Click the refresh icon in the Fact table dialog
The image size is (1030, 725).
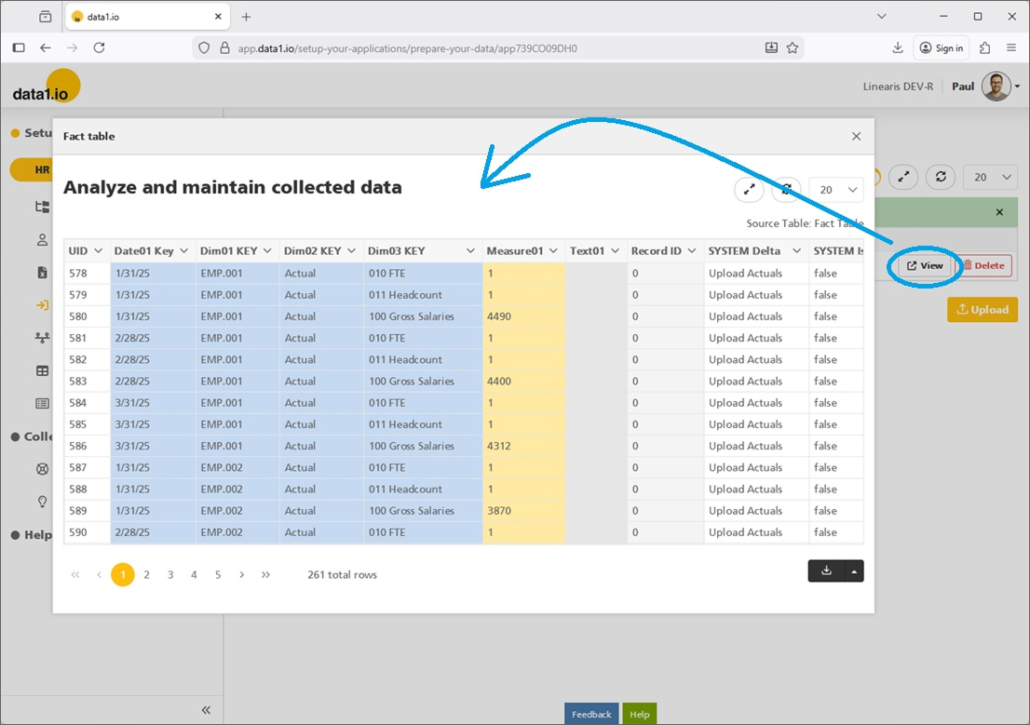tap(786, 189)
